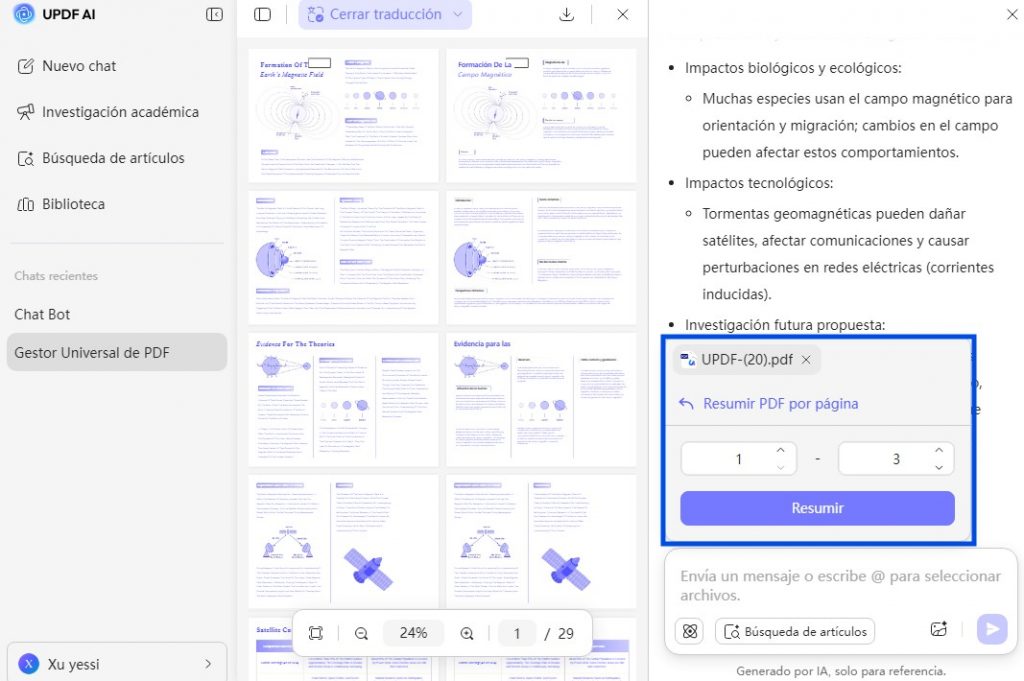Expand the Cerrar traducción dropdown
The image size is (1024, 681).
click(x=458, y=14)
